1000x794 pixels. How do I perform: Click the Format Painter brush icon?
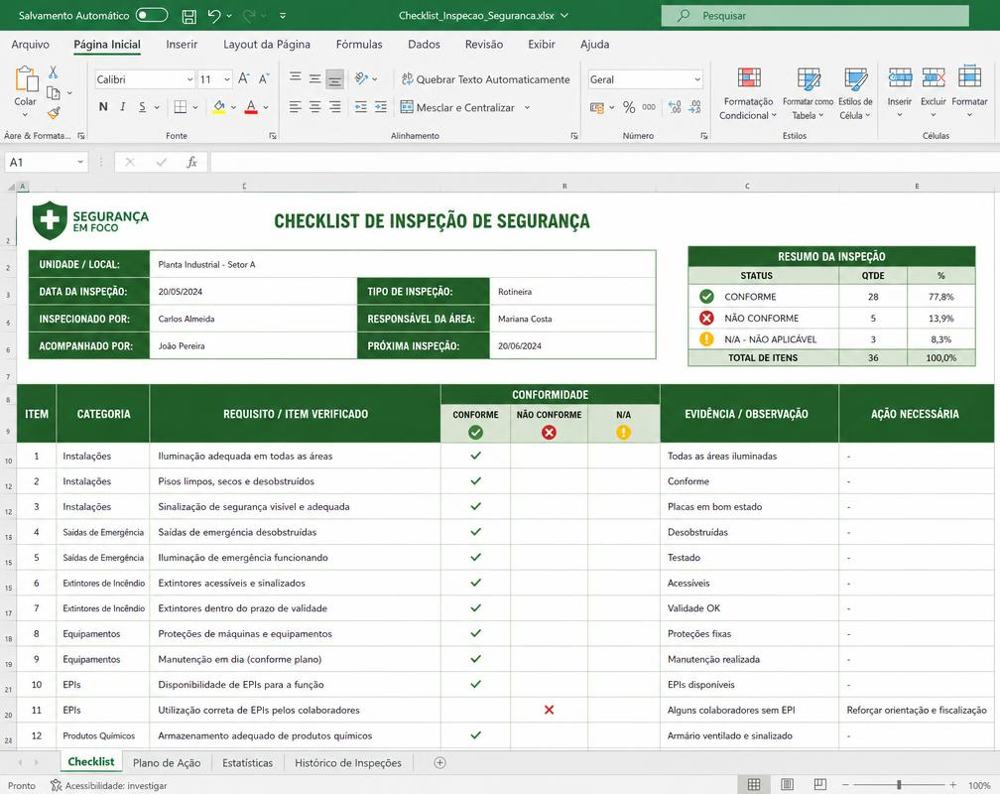tap(54, 114)
